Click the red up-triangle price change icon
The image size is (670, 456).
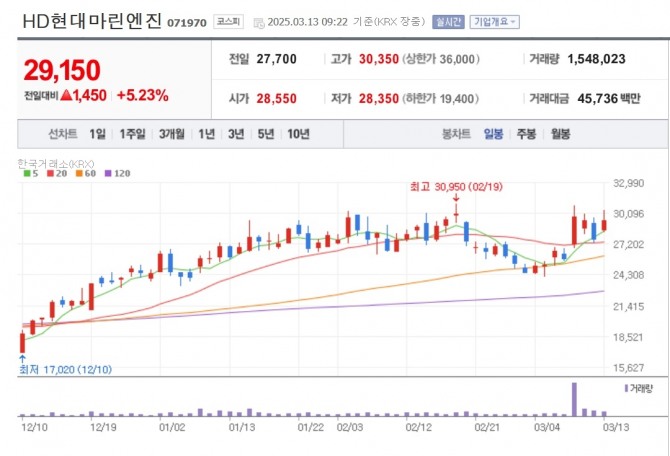click(68, 96)
